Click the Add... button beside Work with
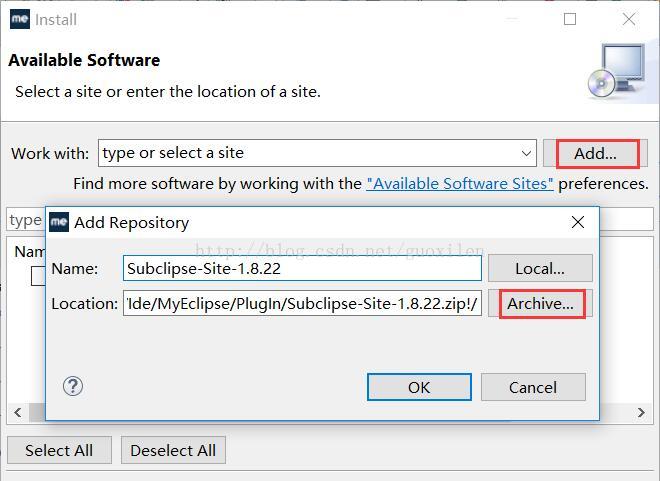660x481 pixels. tap(595, 154)
